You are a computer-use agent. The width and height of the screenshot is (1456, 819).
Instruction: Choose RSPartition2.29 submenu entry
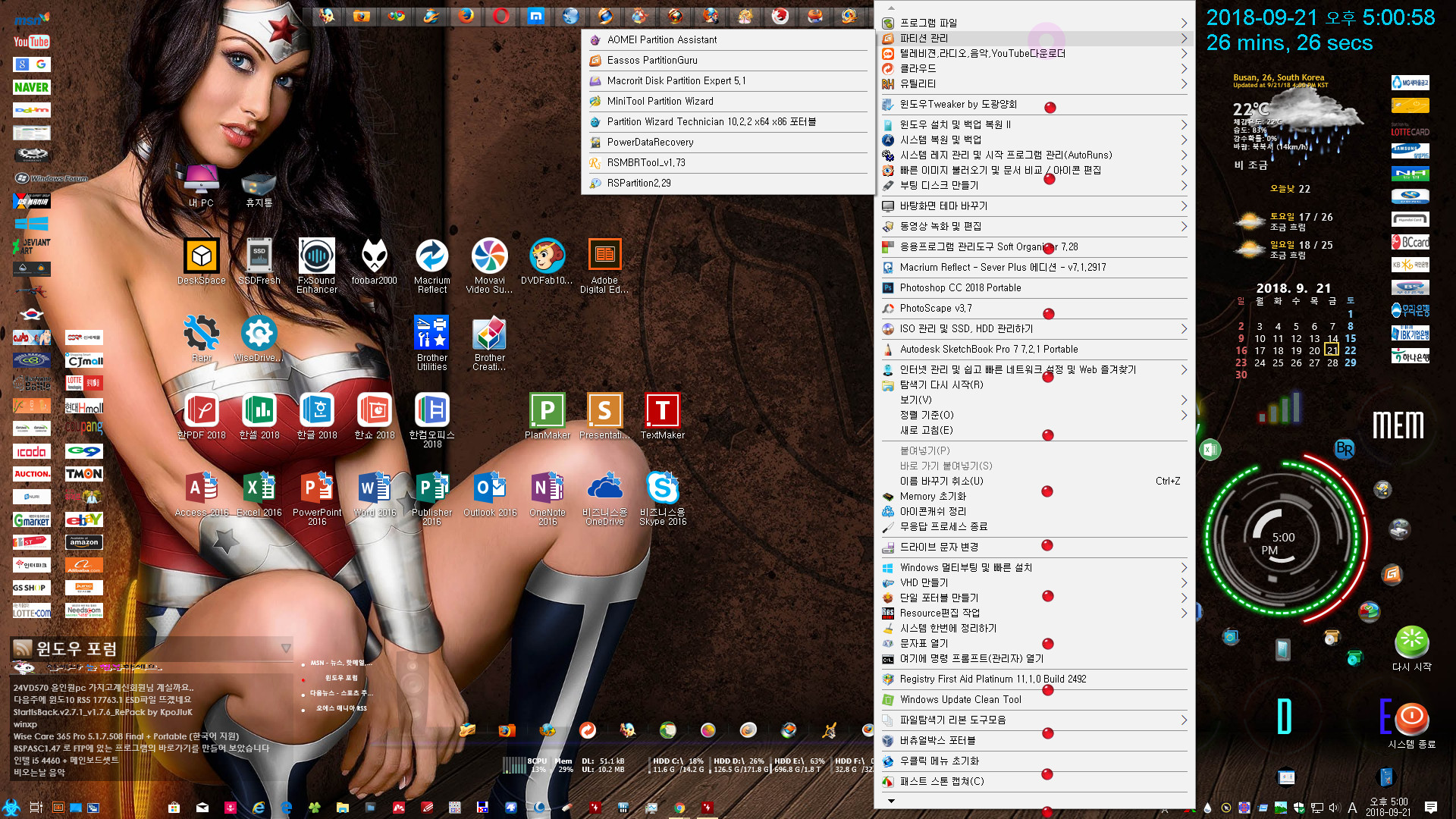[728, 183]
